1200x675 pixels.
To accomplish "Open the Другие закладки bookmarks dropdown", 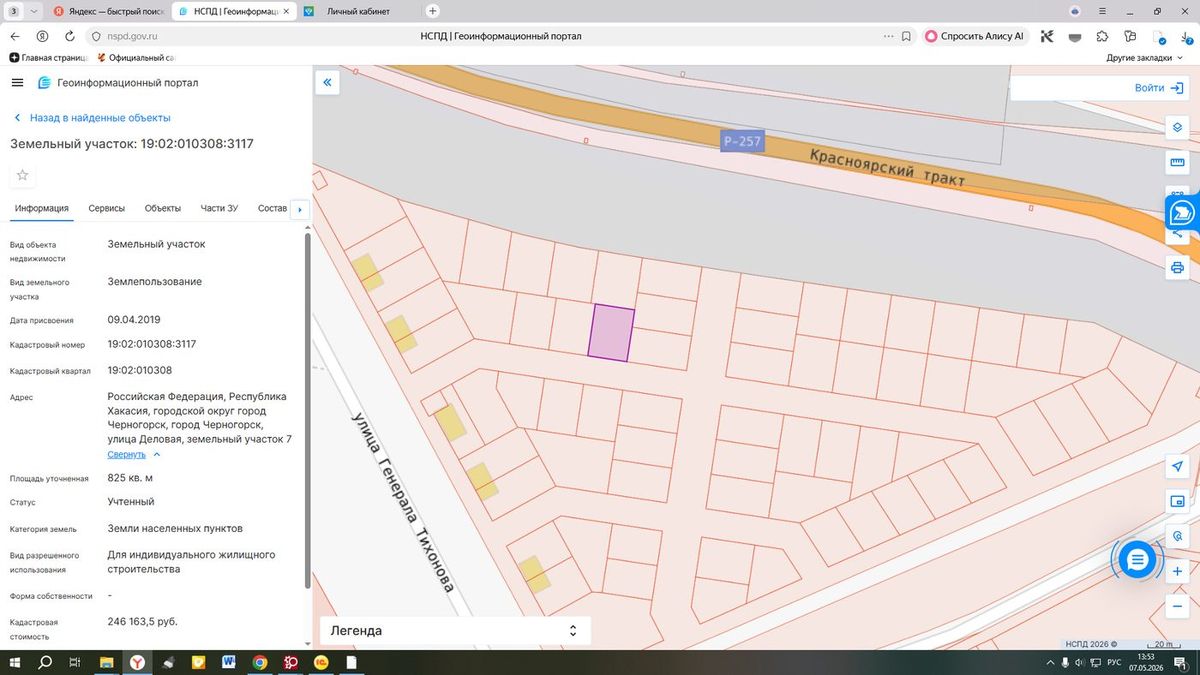I will click(1144, 58).
